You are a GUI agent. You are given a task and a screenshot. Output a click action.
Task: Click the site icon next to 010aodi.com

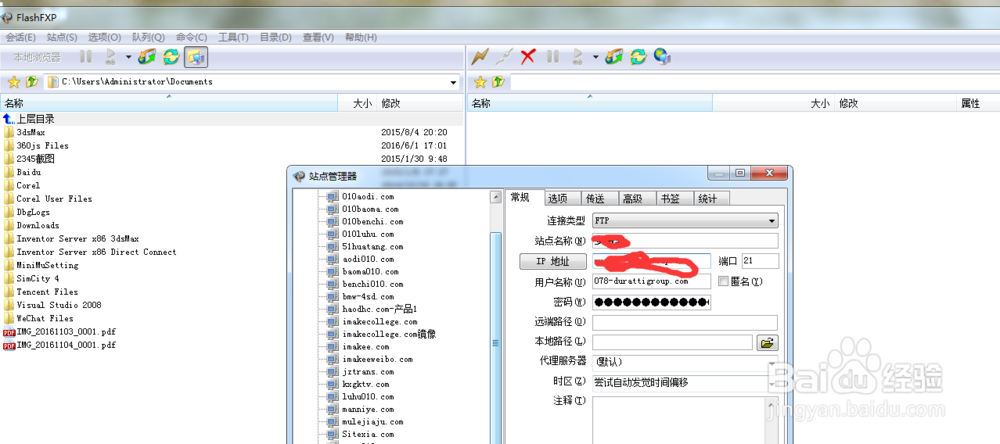333,196
